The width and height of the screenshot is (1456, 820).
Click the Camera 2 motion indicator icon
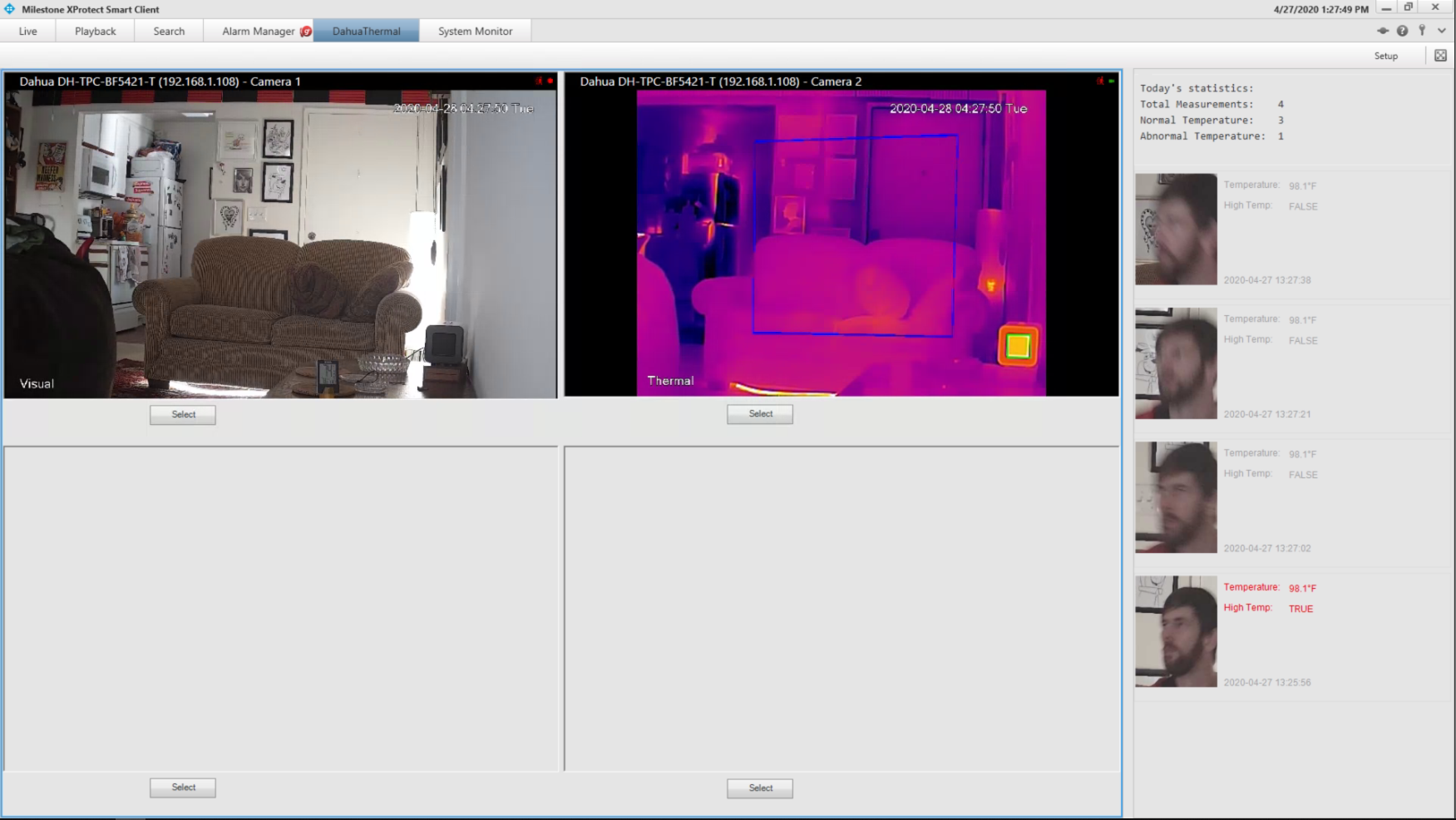pos(1100,81)
